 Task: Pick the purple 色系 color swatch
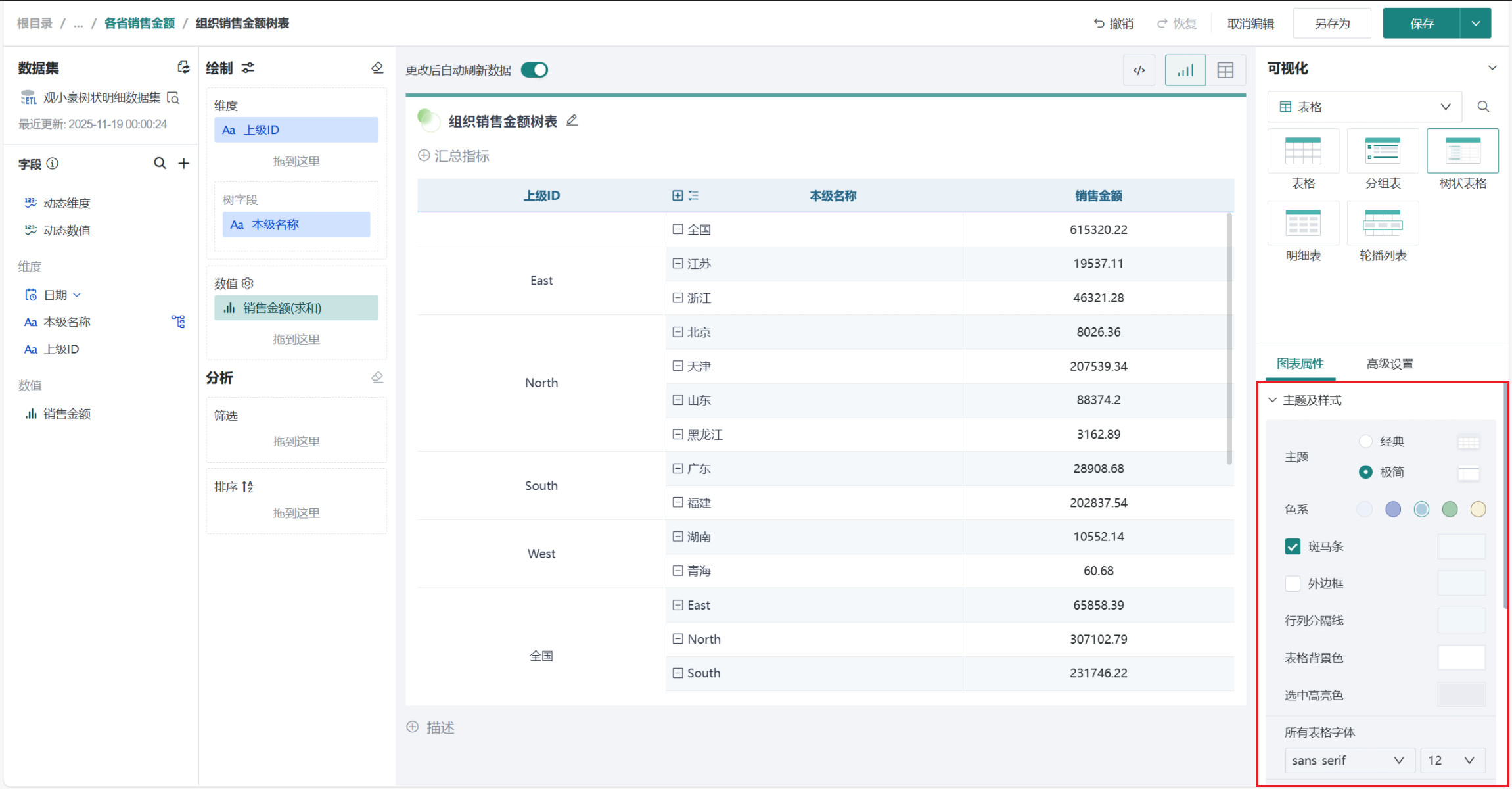[1393, 509]
